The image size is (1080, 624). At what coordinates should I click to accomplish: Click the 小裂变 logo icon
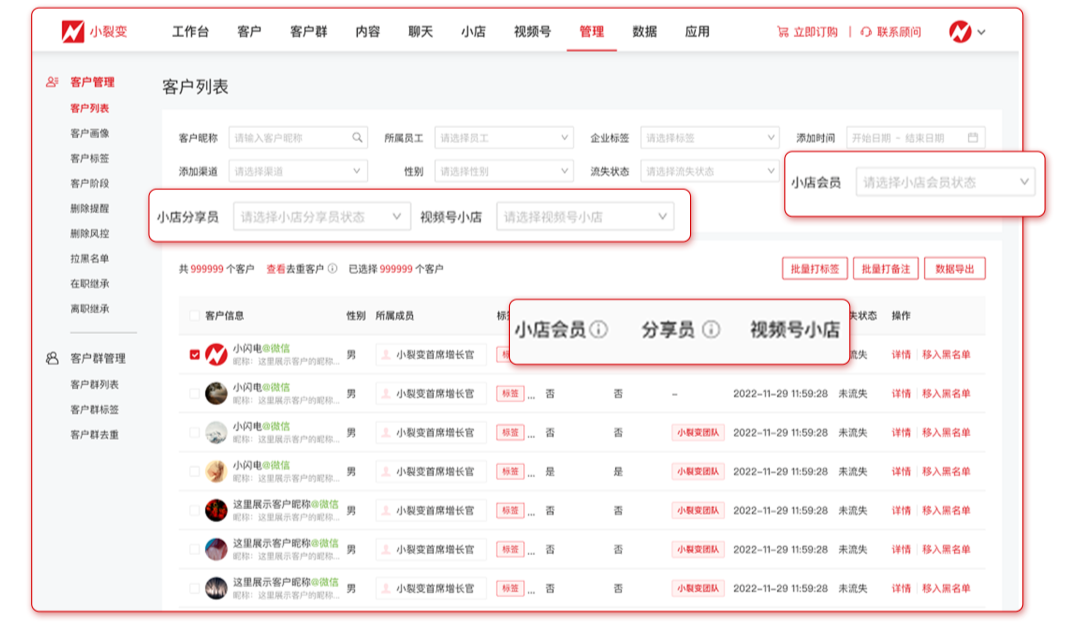(73, 31)
